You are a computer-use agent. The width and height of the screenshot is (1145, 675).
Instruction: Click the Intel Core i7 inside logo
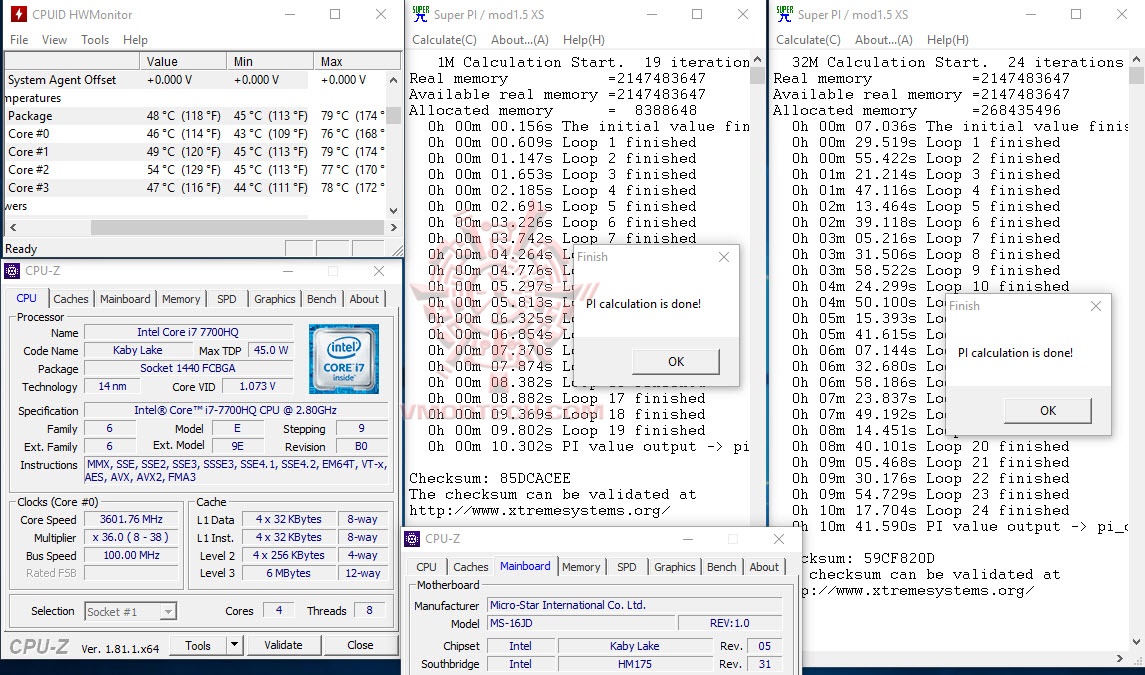click(x=344, y=359)
